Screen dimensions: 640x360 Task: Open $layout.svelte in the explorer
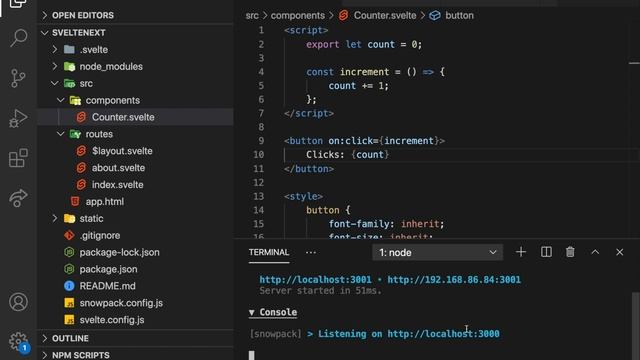(x=122, y=151)
